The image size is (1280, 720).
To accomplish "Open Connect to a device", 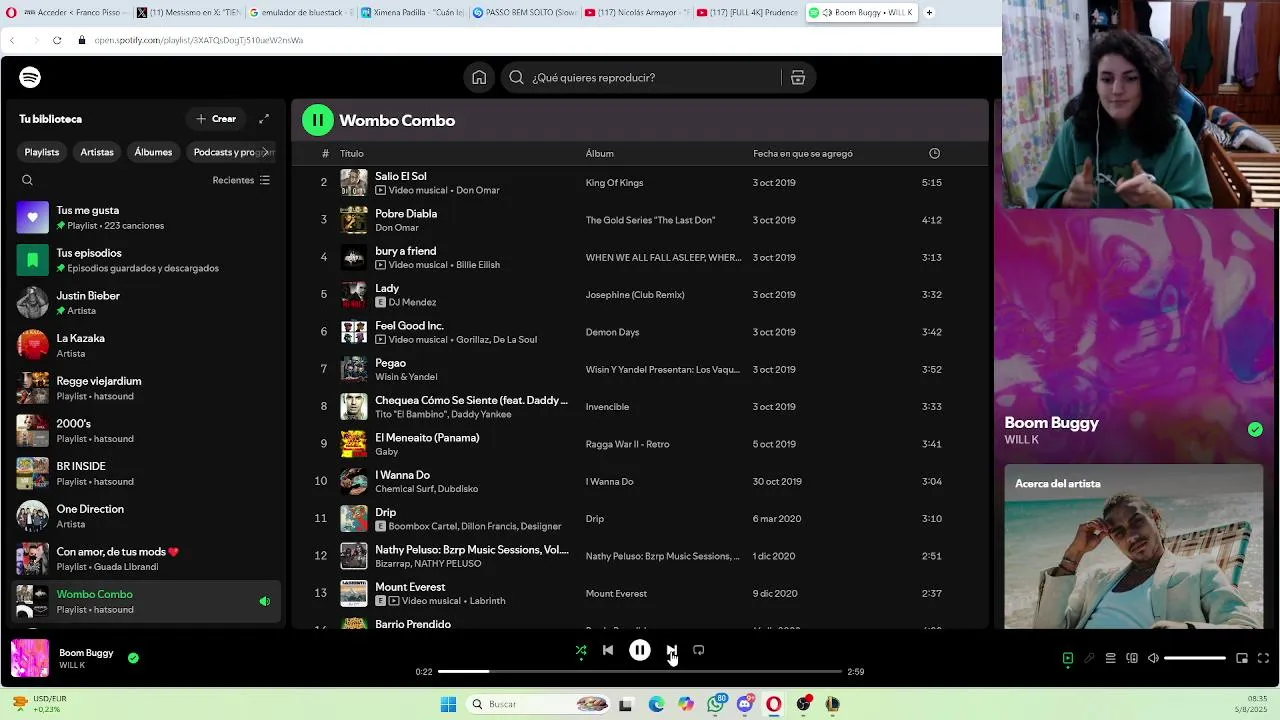I will pyautogui.click(x=1132, y=658).
